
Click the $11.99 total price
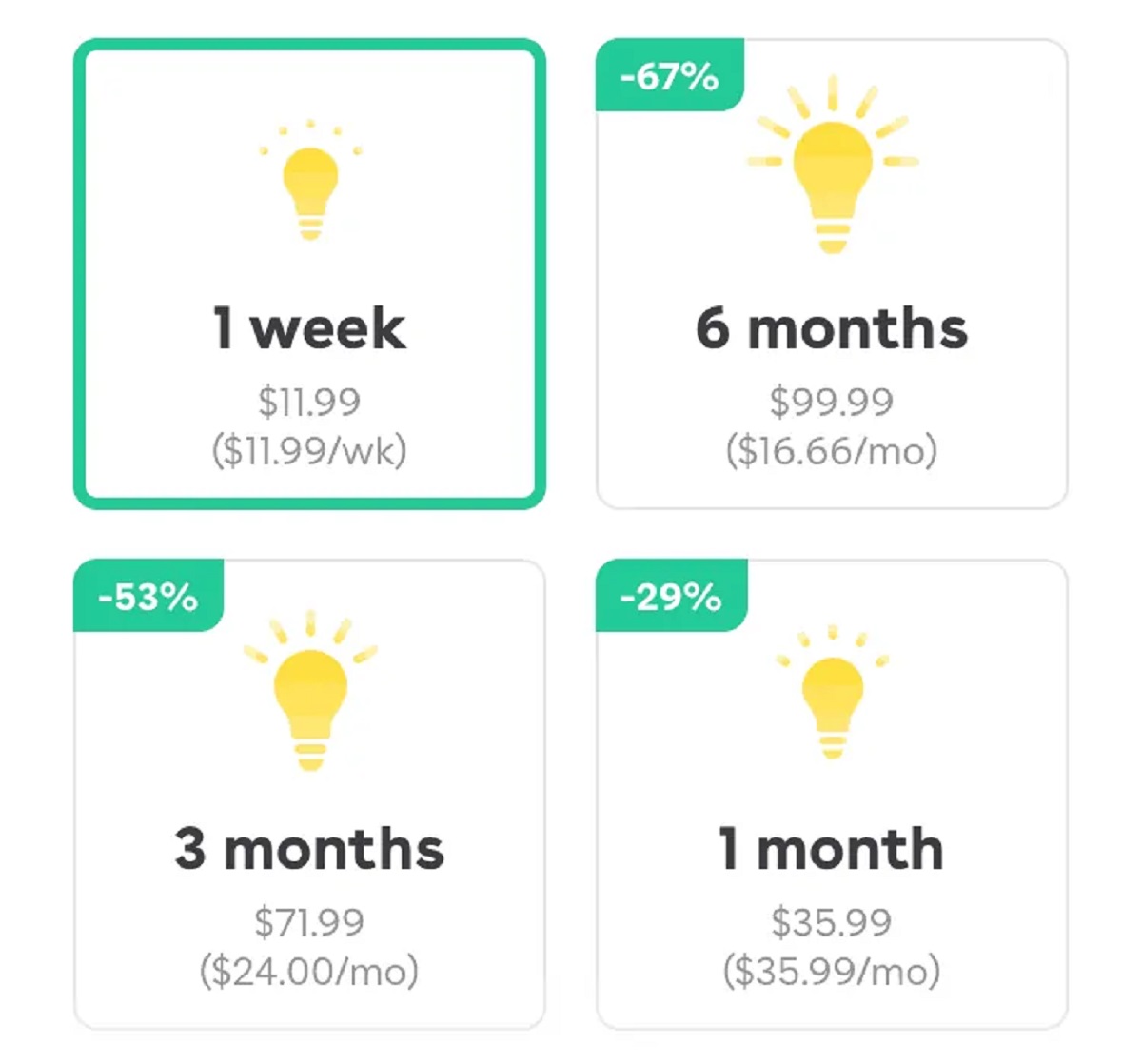pyautogui.click(x=309, y=402)
